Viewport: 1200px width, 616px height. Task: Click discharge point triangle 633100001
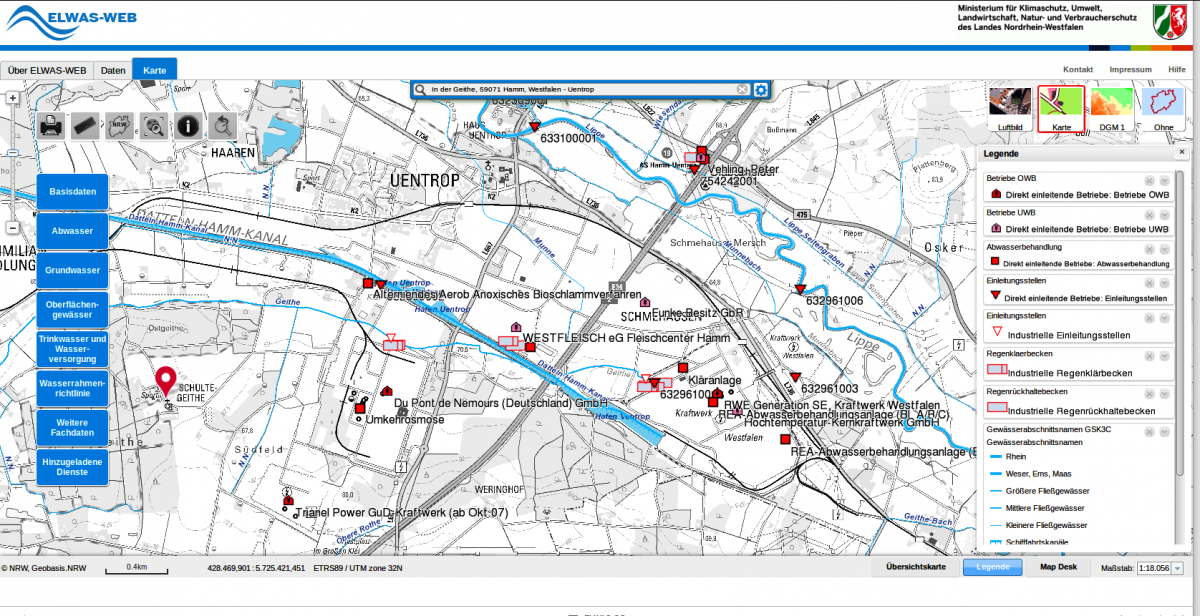pyautogui.click(x=535, y=127)
